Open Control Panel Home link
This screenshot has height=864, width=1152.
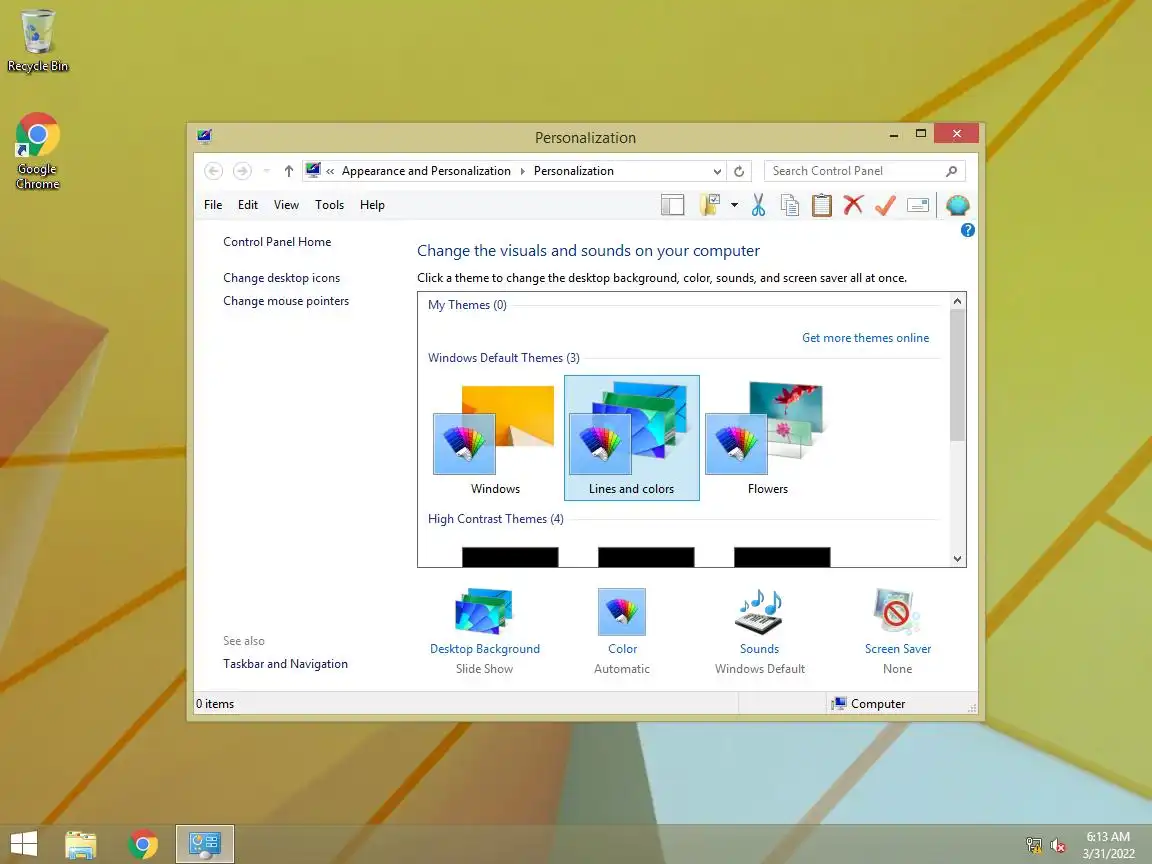coord(277,242)
